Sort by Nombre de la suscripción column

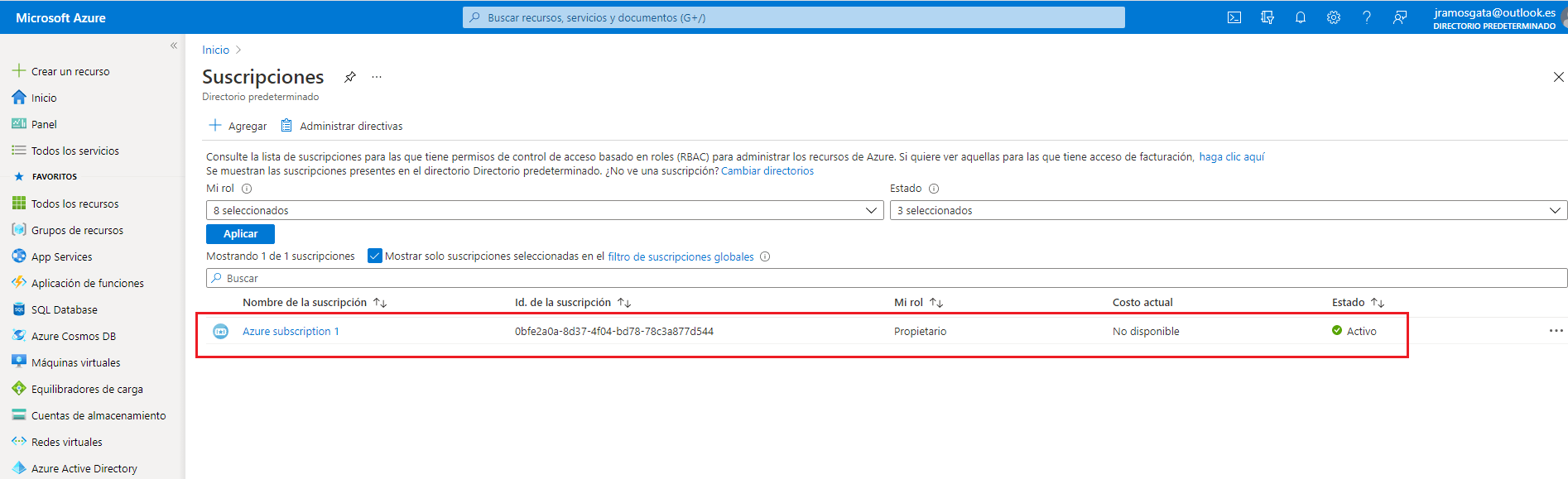coord(315,303)
